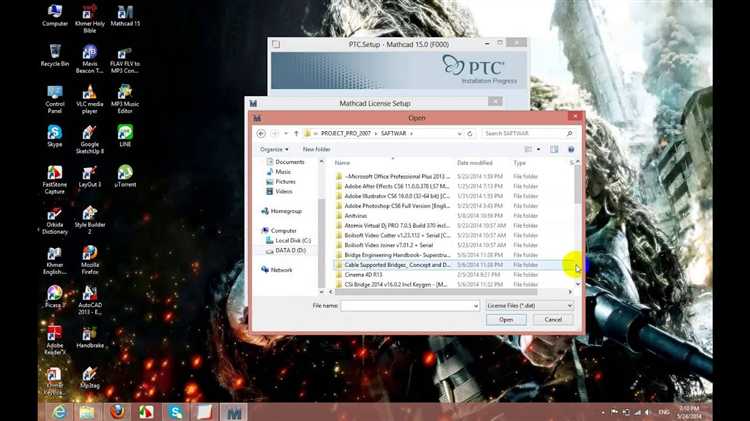
Task: Open FastStone Capture desktop shortcut
Action: (x=55, y=179)
